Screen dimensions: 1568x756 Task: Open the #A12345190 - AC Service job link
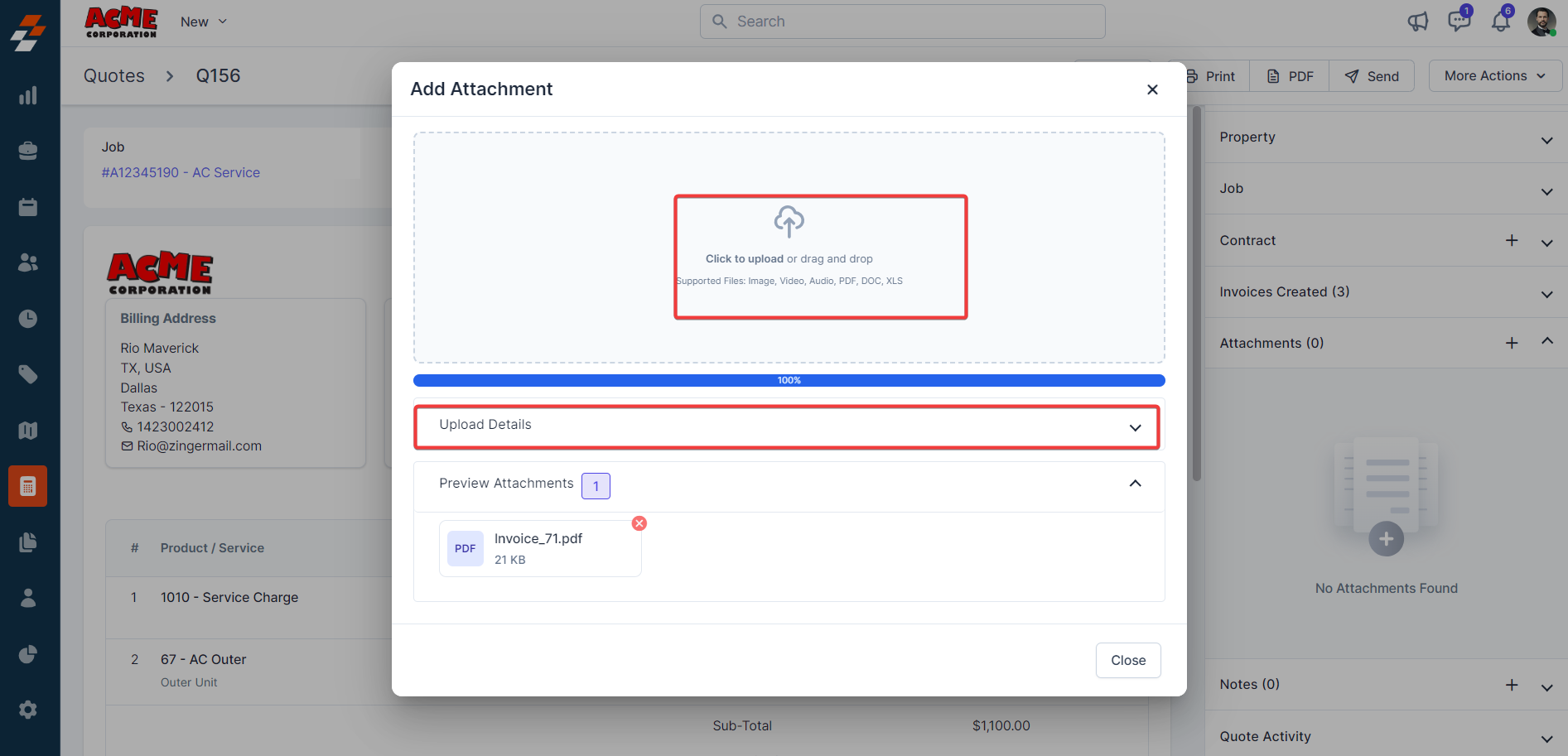(181, 172)
